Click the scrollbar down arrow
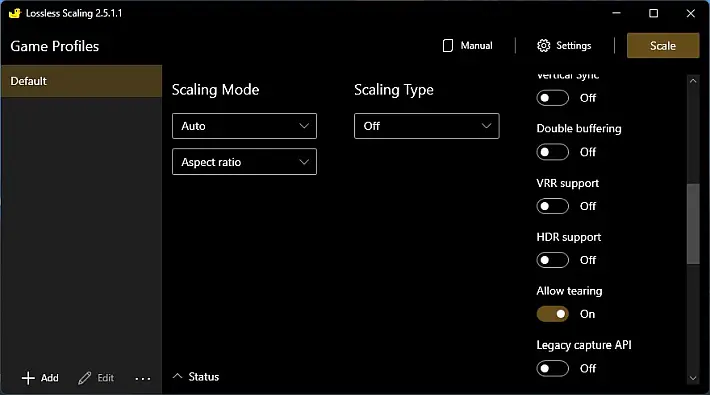710x395 pixels. pyautogui.click(x=693, y=378)
